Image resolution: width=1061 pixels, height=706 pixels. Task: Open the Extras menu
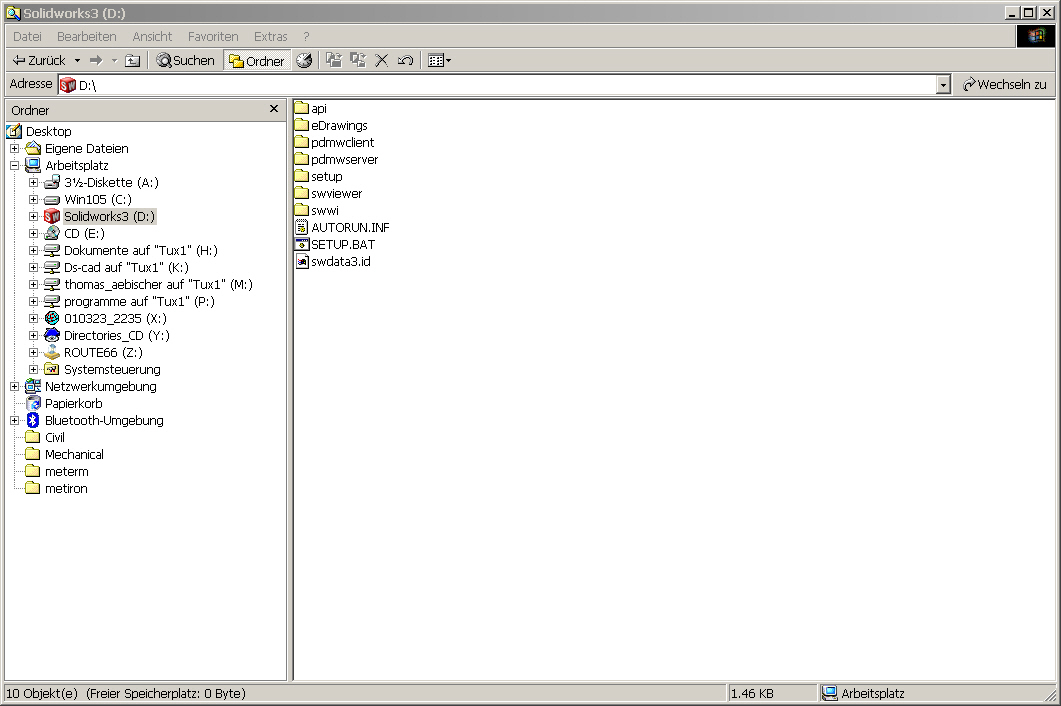pos(270,36)
